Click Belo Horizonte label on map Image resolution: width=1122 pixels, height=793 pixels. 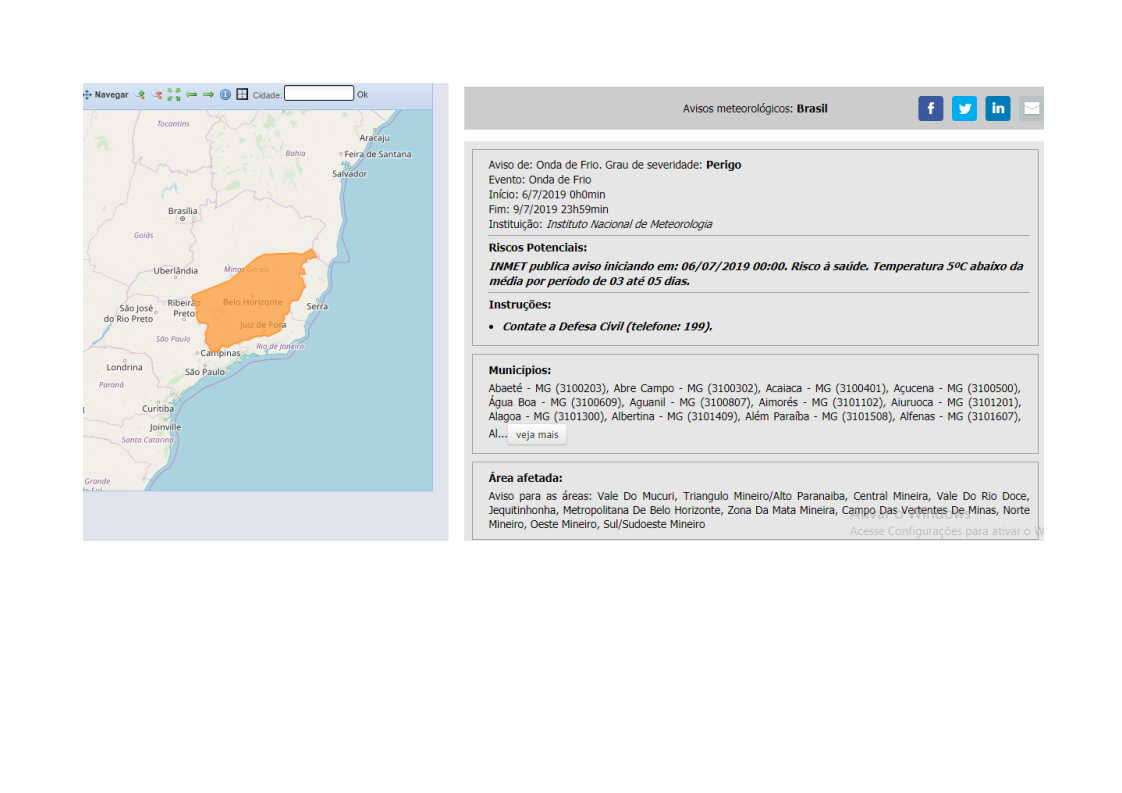[253, 302]
